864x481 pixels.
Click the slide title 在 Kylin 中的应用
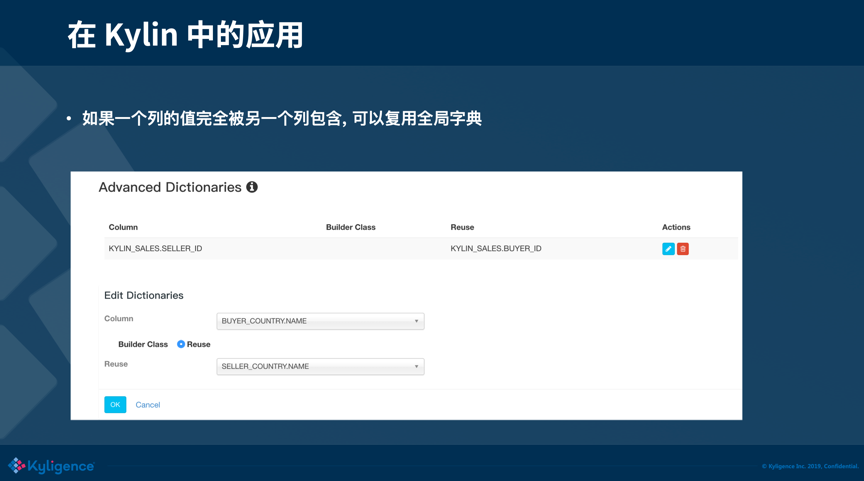pos(186,35)
